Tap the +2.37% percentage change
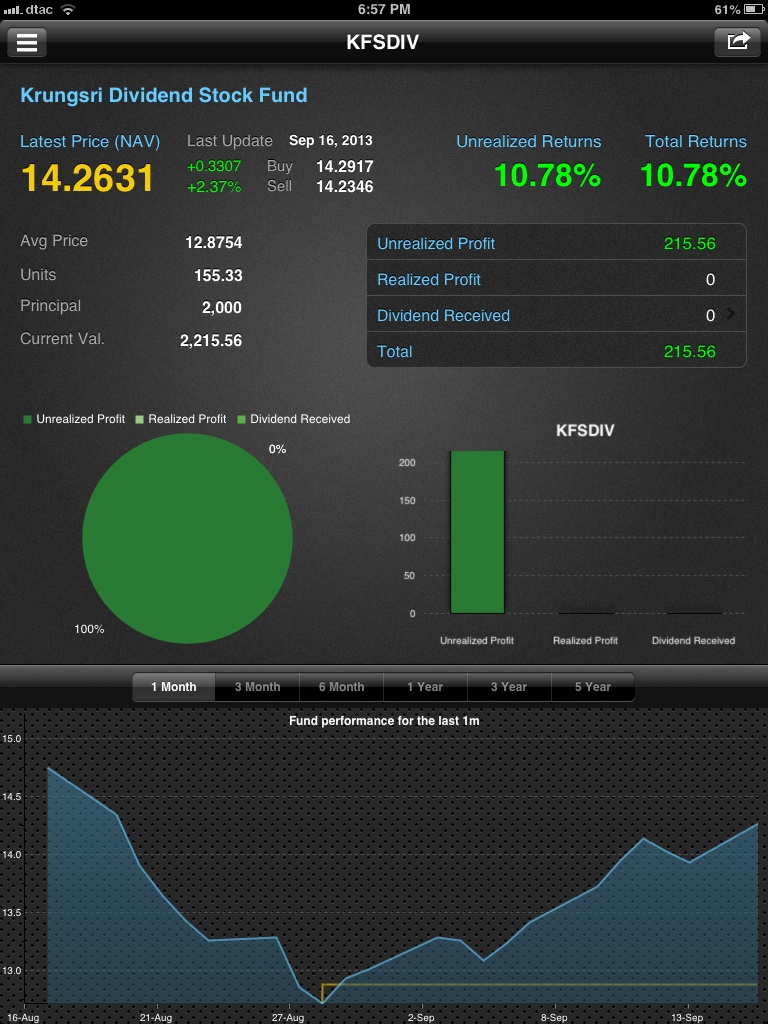768x1024 pixels. coord(214,187)
